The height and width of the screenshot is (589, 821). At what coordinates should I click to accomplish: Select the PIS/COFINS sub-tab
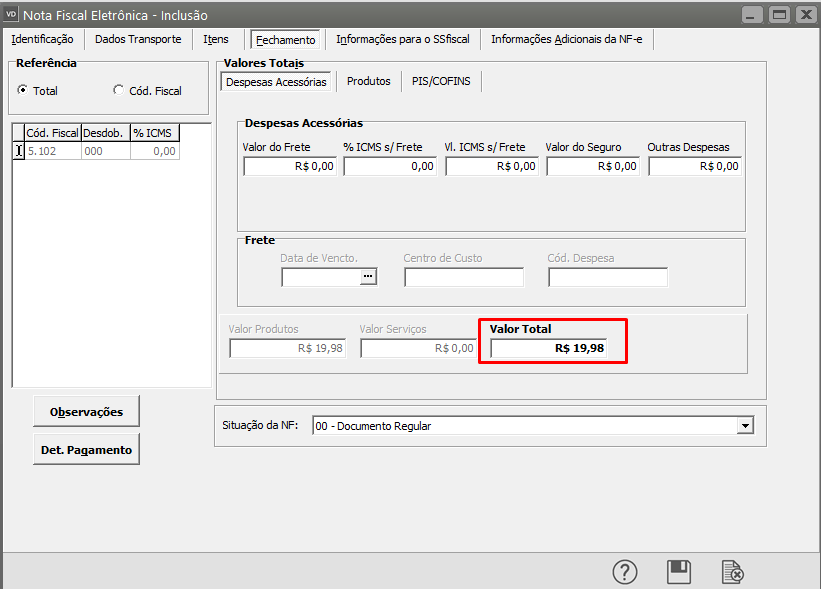click(x=441, y=81)
